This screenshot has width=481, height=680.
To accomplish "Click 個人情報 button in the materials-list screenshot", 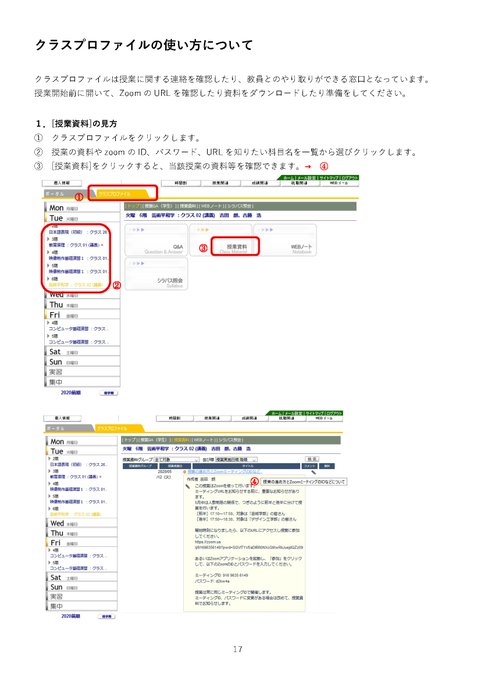I will 62,418.
